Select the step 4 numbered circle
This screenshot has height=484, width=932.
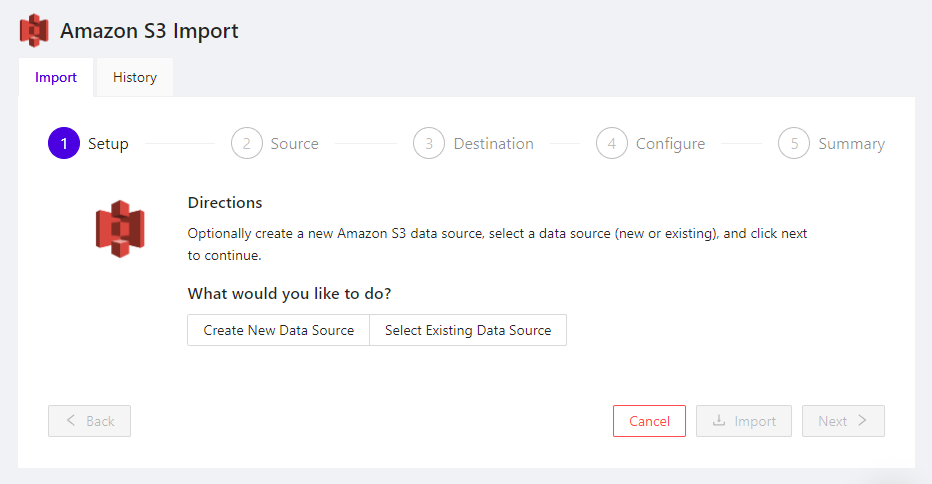[x=612, y=144]
